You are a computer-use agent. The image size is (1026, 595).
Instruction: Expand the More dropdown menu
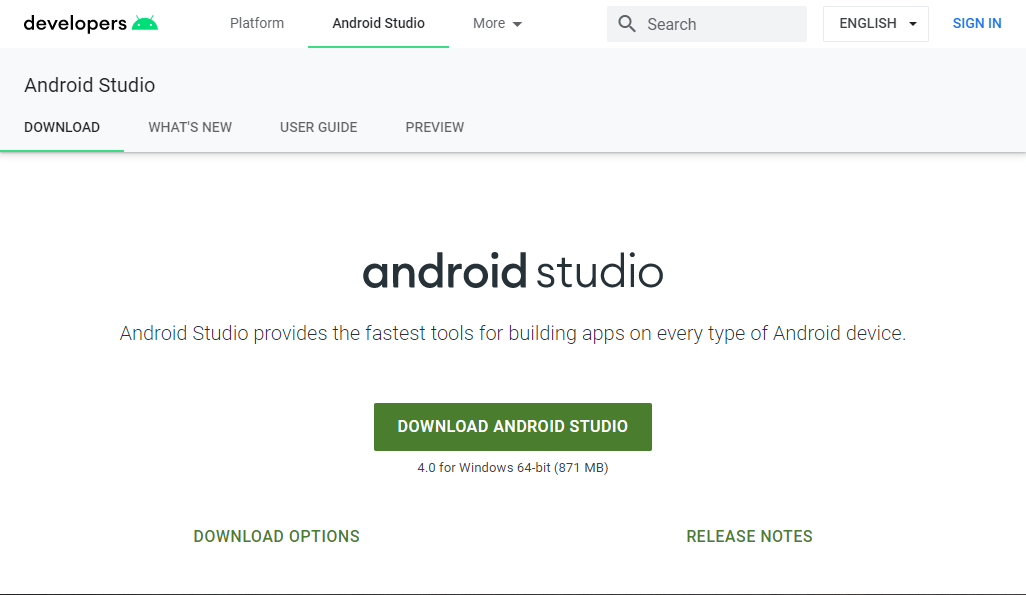[497, 24]
